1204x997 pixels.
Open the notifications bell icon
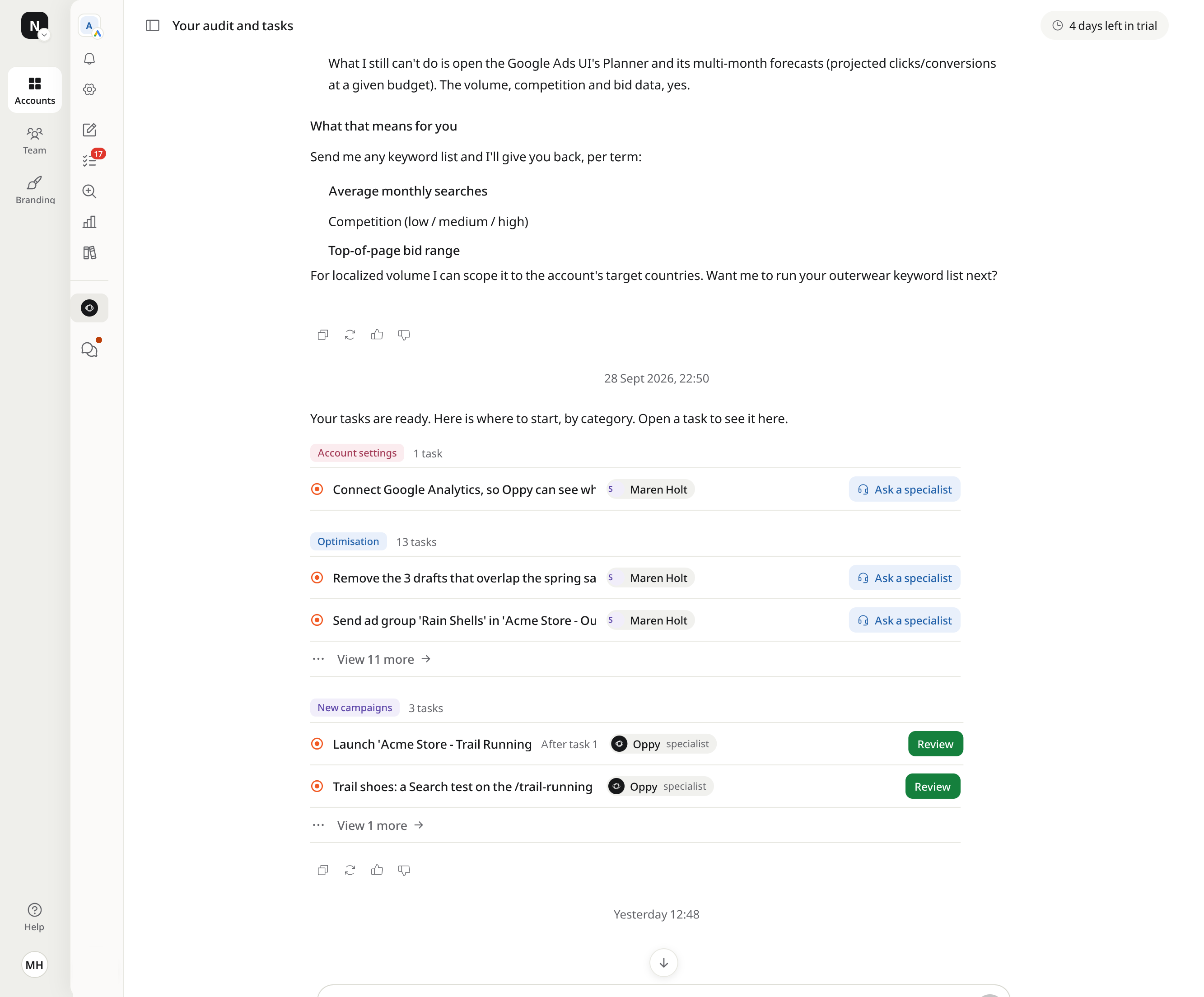click(x=89, y=59)
